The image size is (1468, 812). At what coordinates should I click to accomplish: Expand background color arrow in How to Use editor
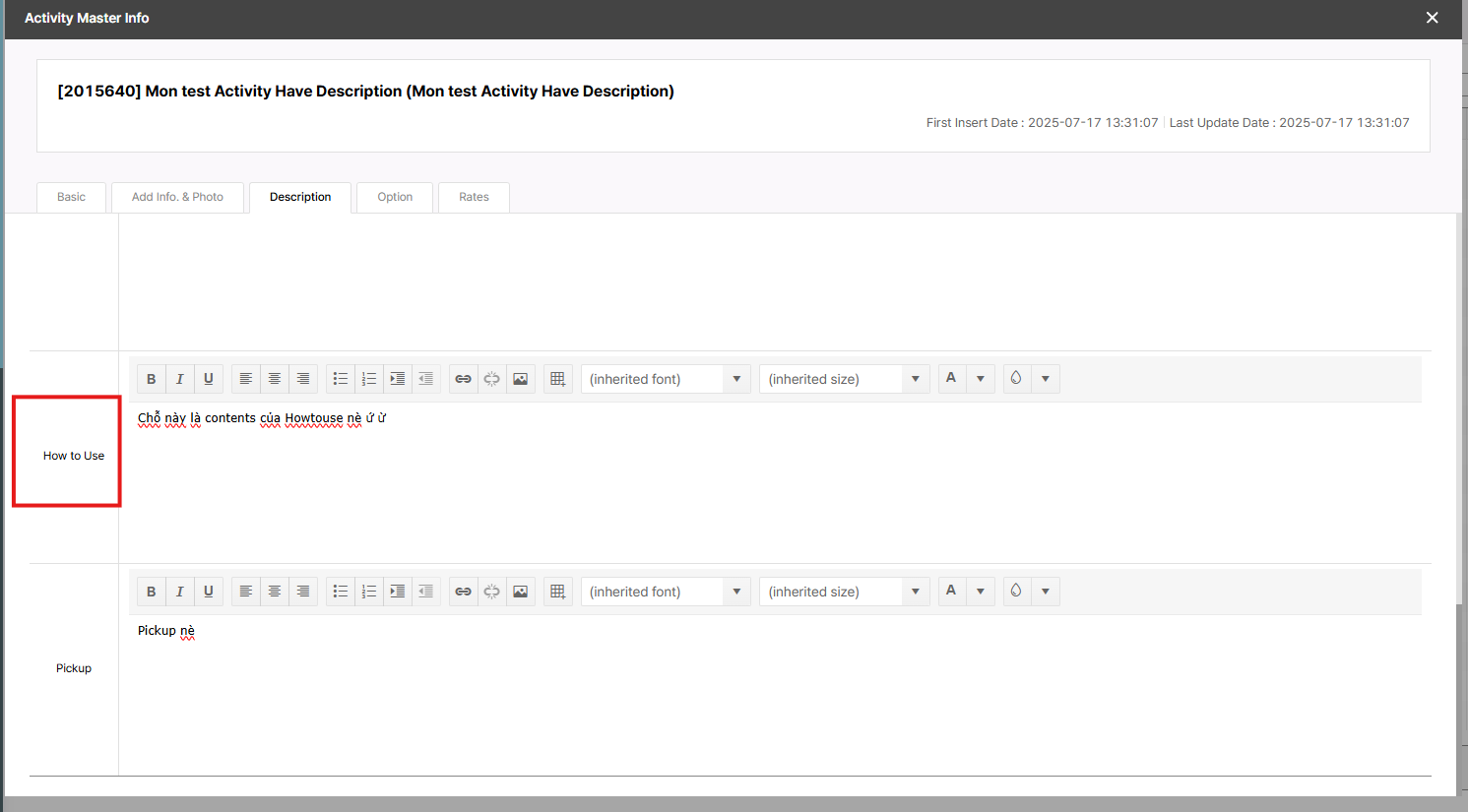(1046, 379)
